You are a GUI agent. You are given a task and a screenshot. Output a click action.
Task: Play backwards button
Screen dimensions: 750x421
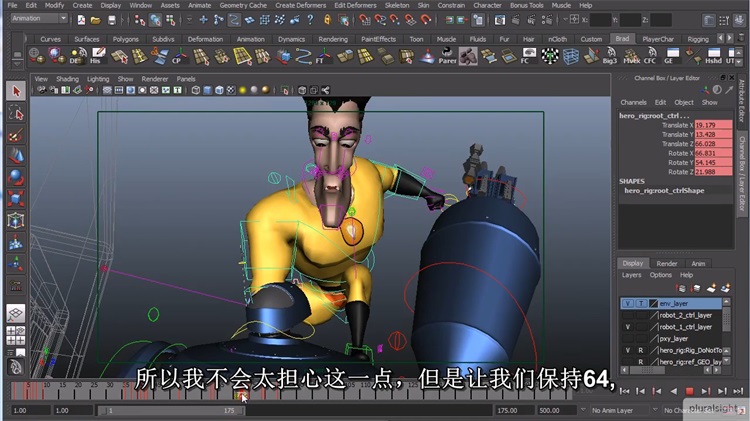point(673,391)
